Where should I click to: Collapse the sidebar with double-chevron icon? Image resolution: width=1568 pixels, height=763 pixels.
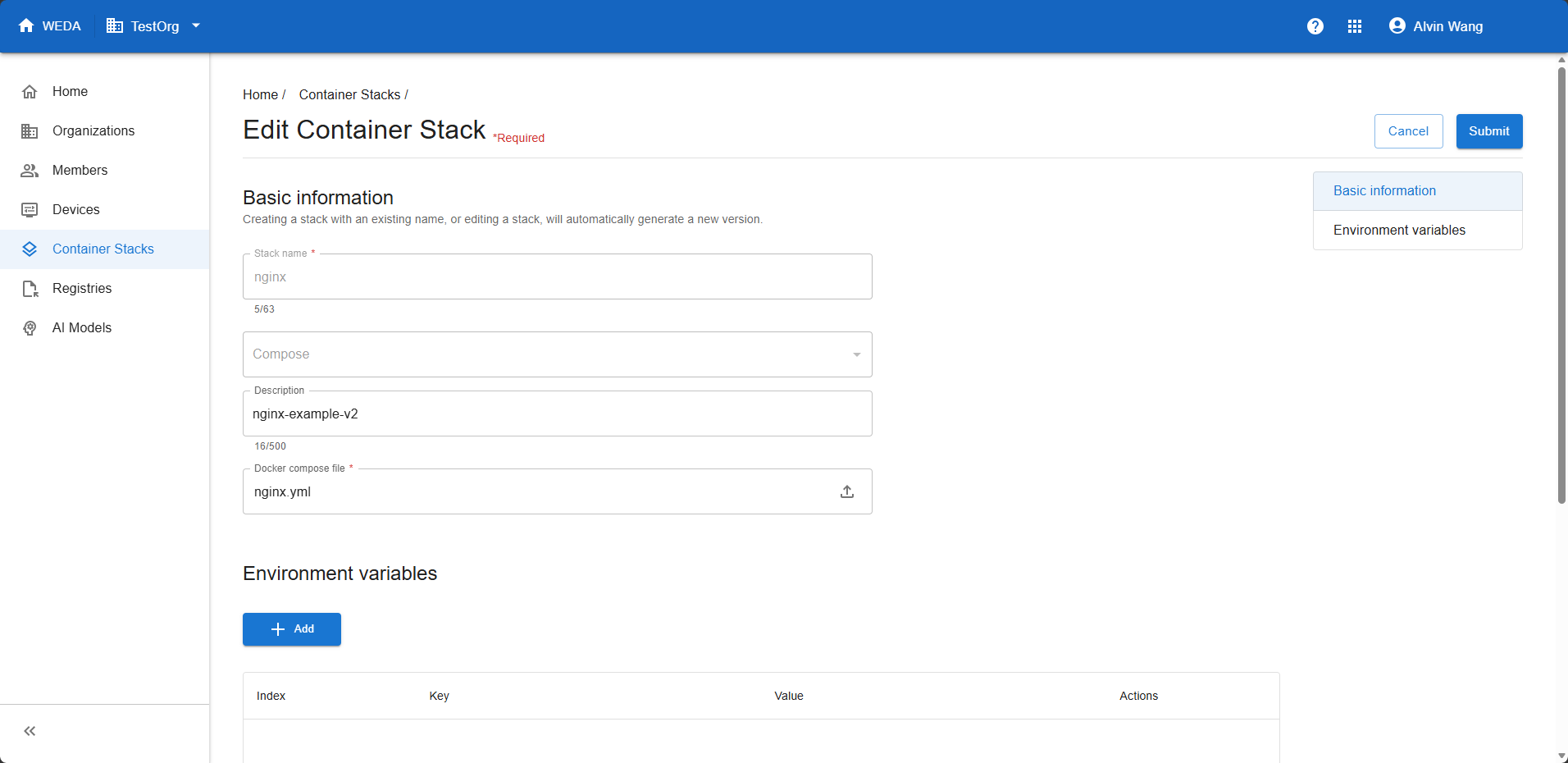(x=30, y=731)
